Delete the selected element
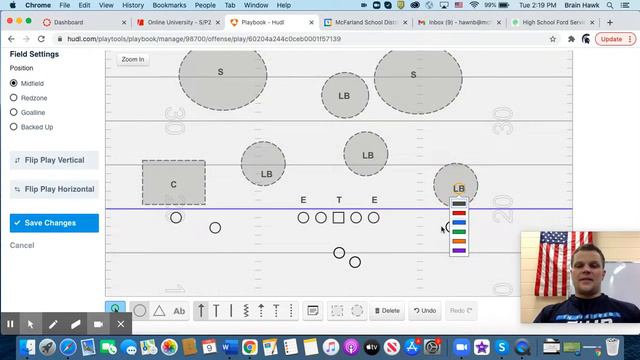The width and height of the screenshot is (640, 360). tap(387, 311)
